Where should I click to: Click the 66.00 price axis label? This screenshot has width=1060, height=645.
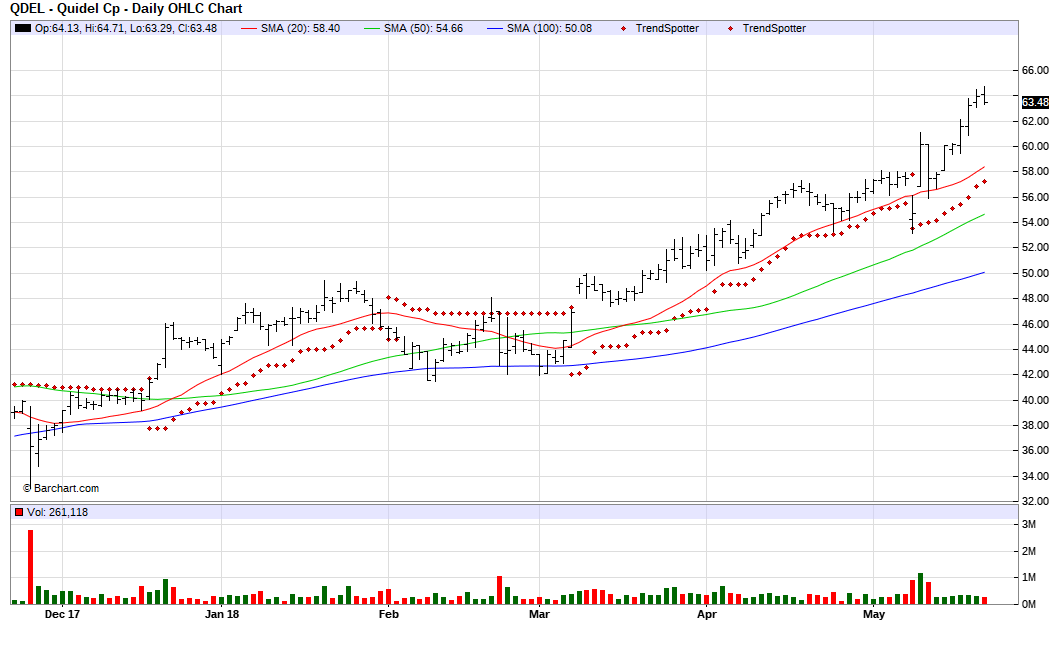click(x=1035, y=70)
